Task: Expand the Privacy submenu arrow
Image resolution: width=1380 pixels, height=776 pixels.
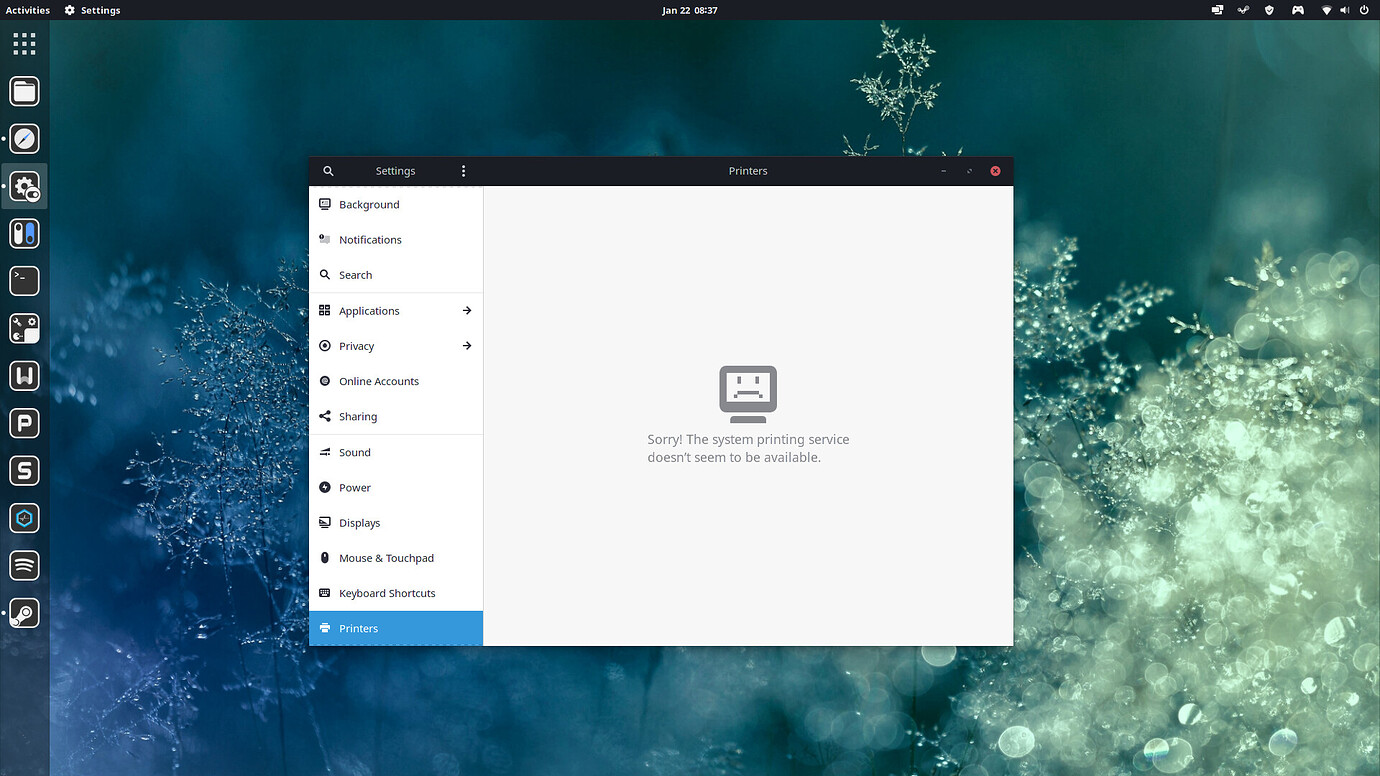Action: (x=466, y=346)
